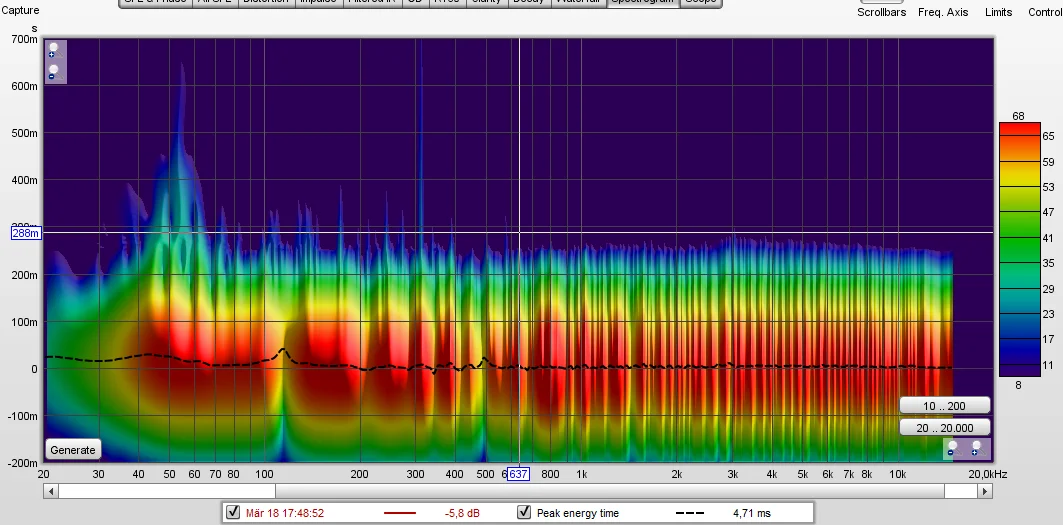Set the range with the 10 .. 200 button

tap(944, 406)
